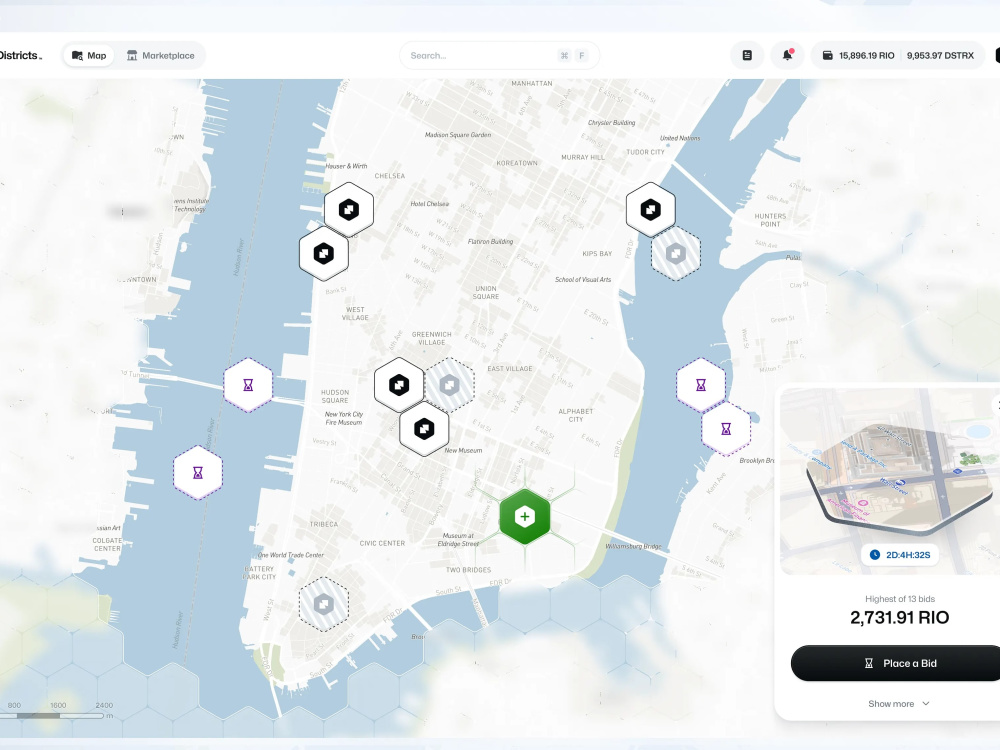
Task: Click the One World Trade Center label
Action: point(291,555)
